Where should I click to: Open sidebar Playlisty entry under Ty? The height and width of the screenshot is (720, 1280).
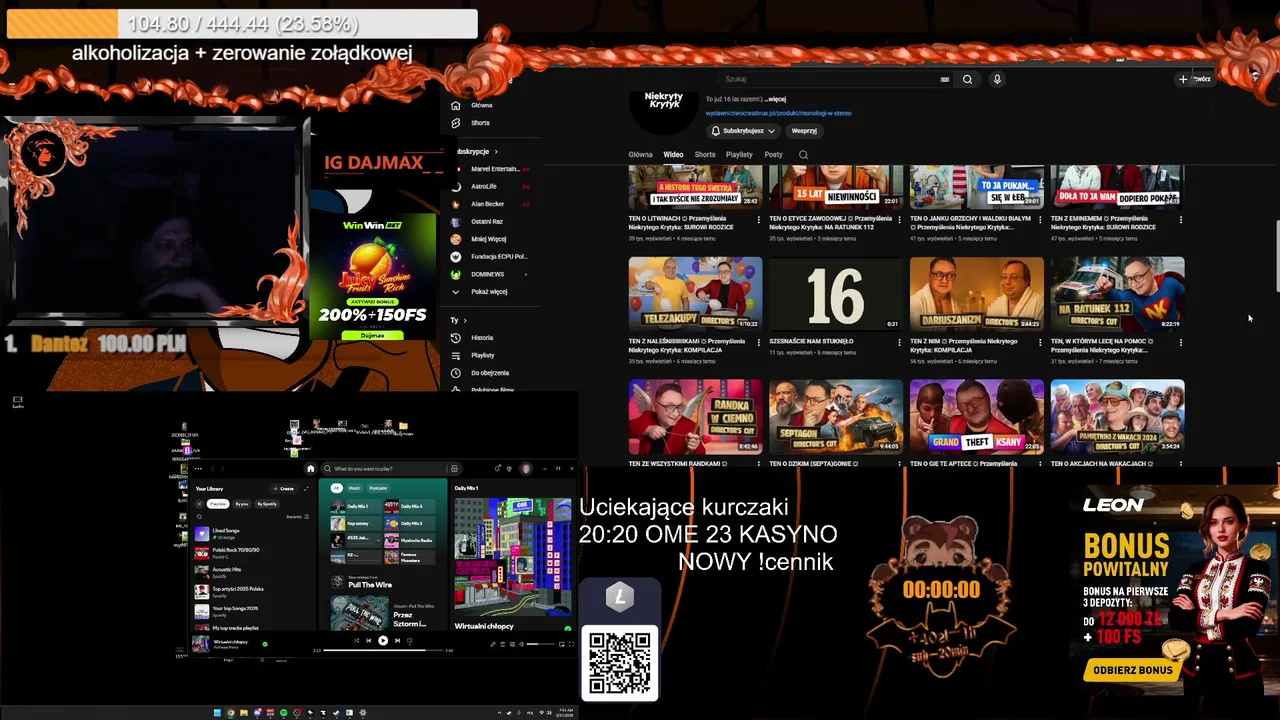coord(473,355)
